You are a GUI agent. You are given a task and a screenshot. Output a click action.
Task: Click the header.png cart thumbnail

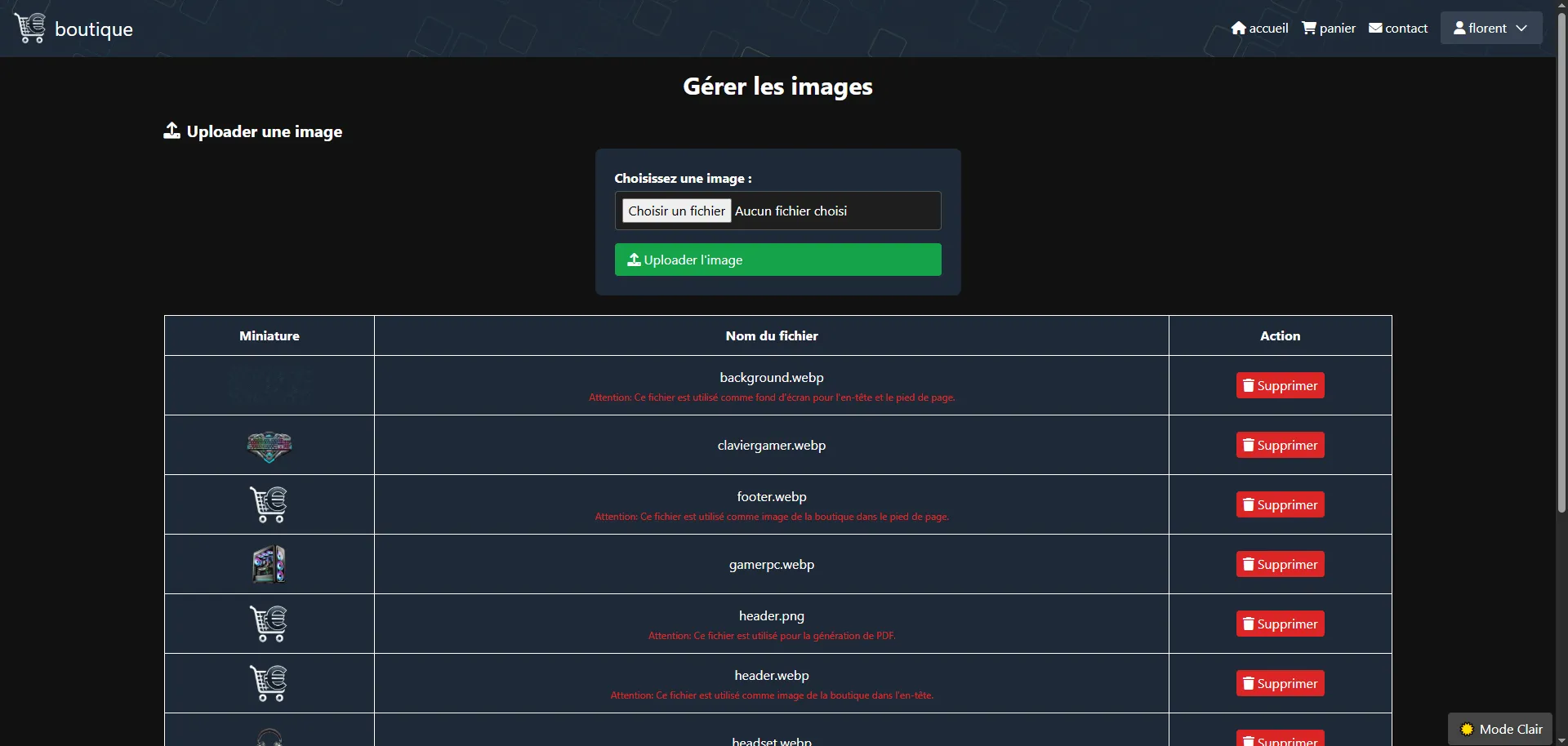click(269, 624)
